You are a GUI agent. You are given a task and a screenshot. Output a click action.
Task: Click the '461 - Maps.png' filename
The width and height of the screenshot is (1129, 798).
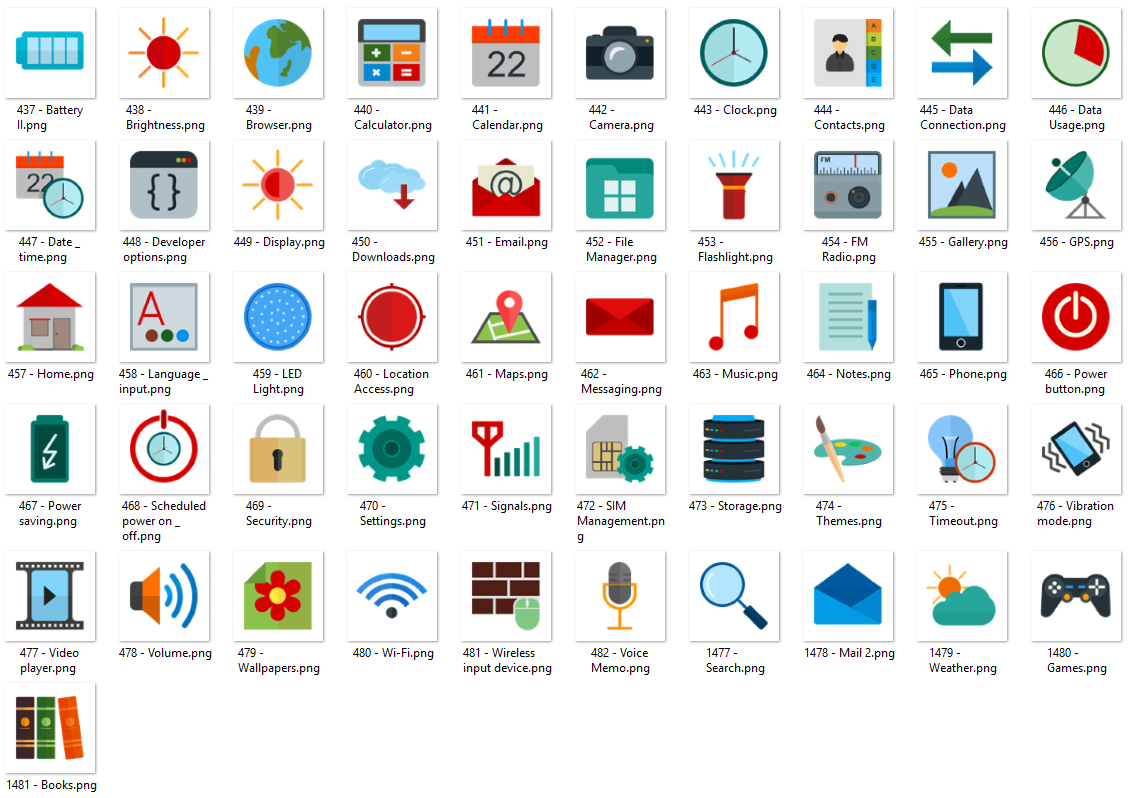pos(507,374)
